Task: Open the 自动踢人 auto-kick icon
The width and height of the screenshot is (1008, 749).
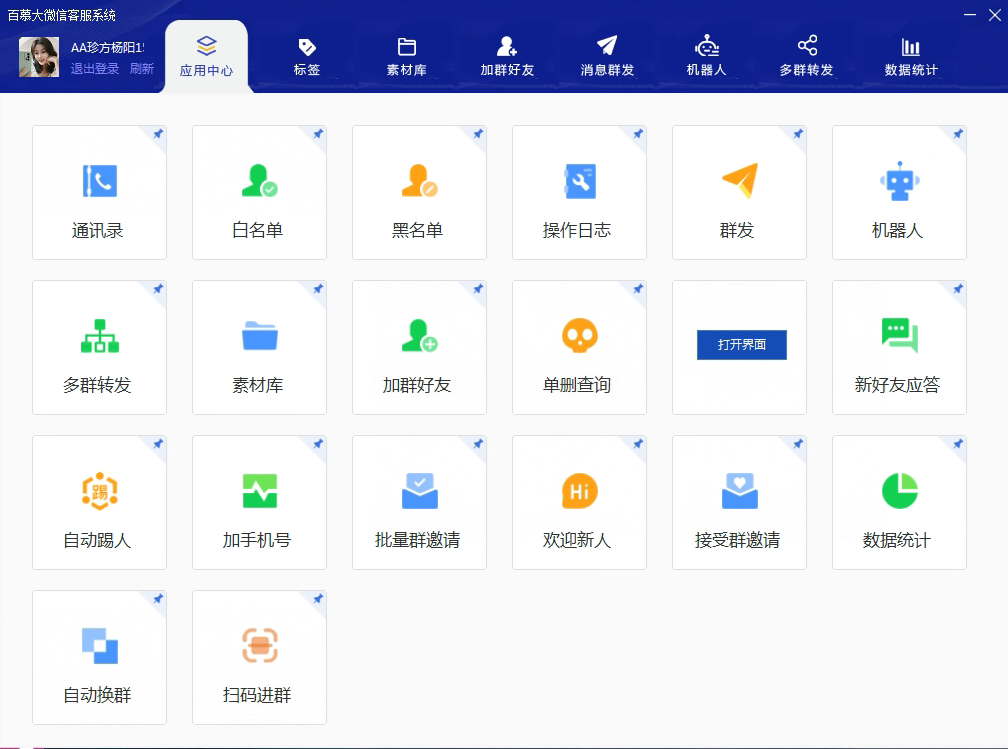Action: pos(99,491)
